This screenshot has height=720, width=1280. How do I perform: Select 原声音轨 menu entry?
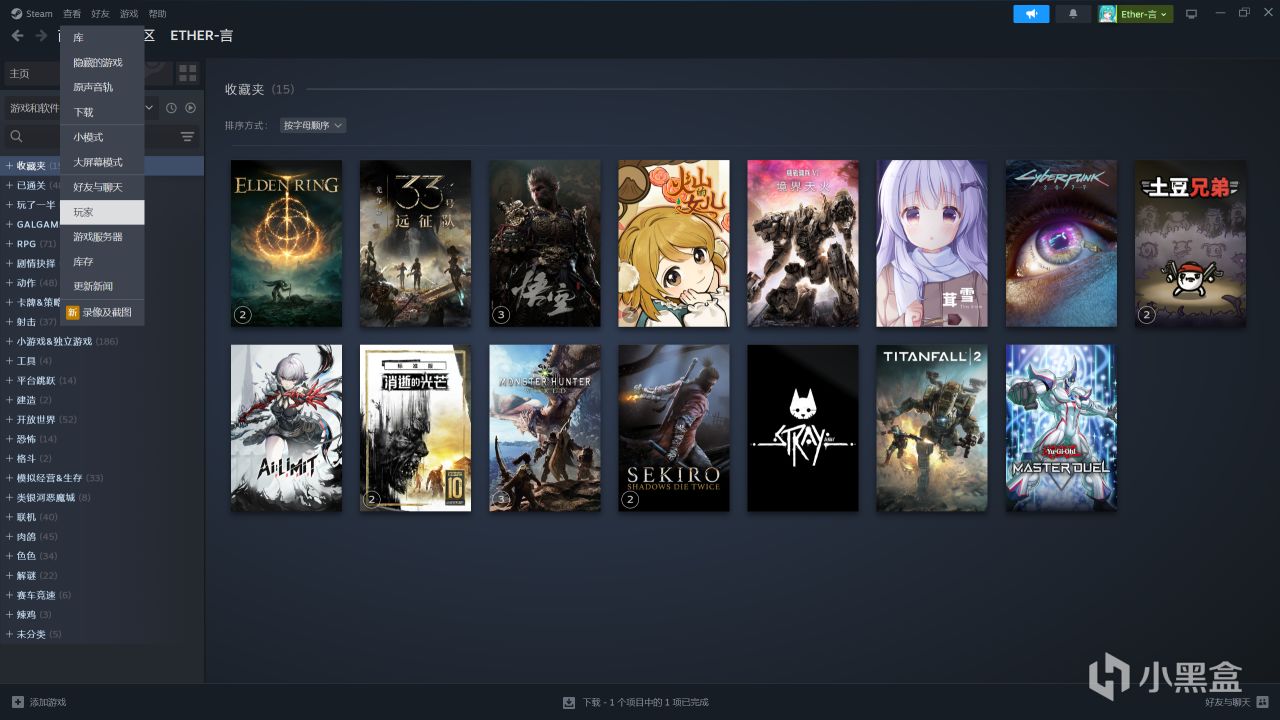point(102,87)
